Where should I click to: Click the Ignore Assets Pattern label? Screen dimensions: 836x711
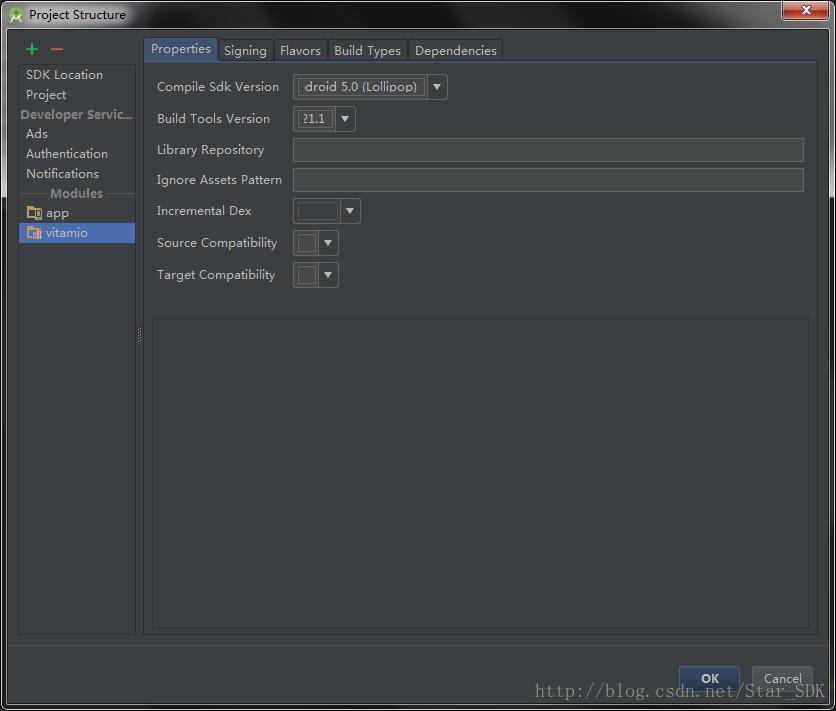pyautogui.click(x=219, y=180)
